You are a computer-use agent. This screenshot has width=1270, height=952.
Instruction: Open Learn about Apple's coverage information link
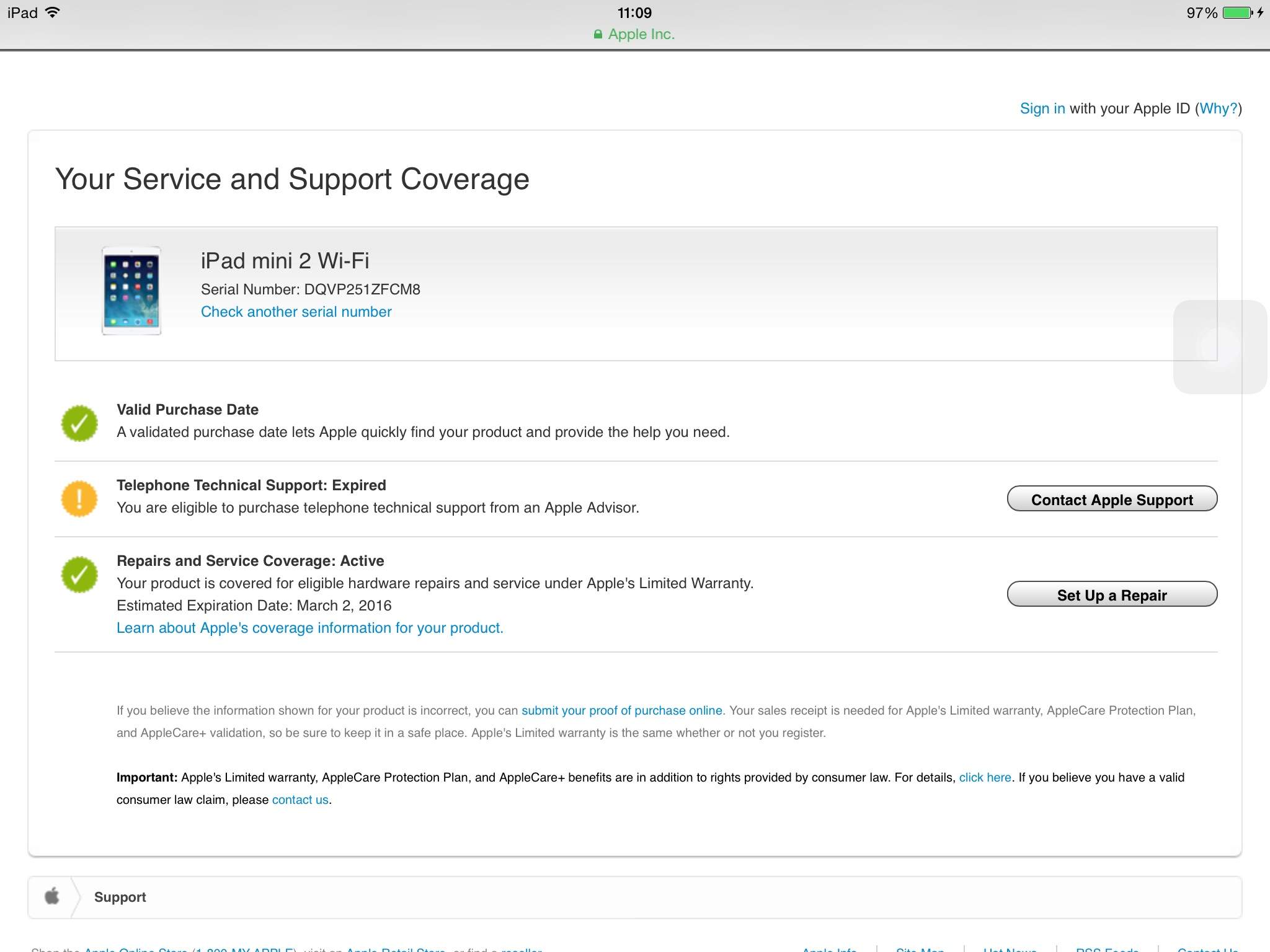pyautogui.click(x=309, y=628)
